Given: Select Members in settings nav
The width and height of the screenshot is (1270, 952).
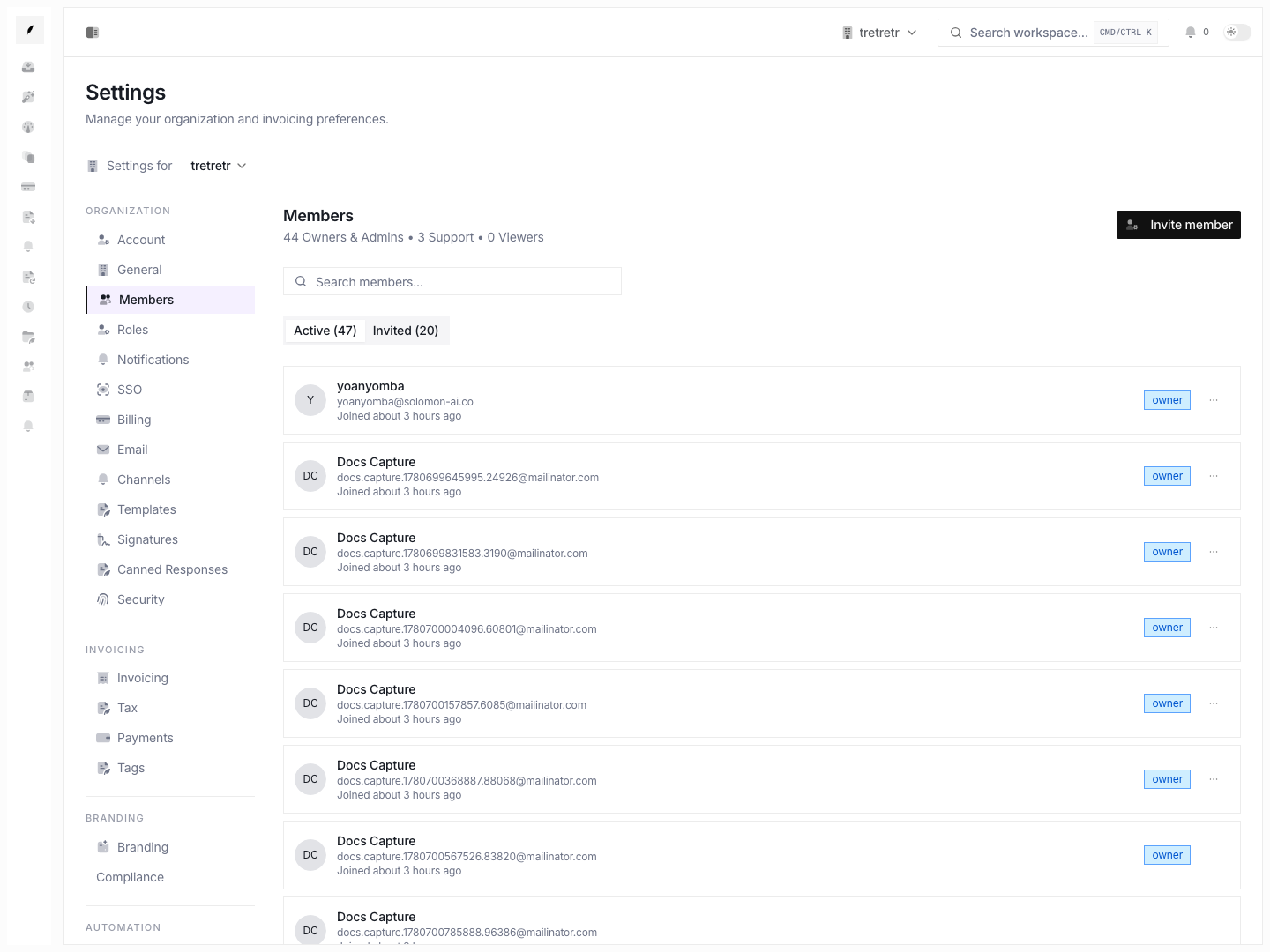Looking at the screenshot, I should 170,300.
